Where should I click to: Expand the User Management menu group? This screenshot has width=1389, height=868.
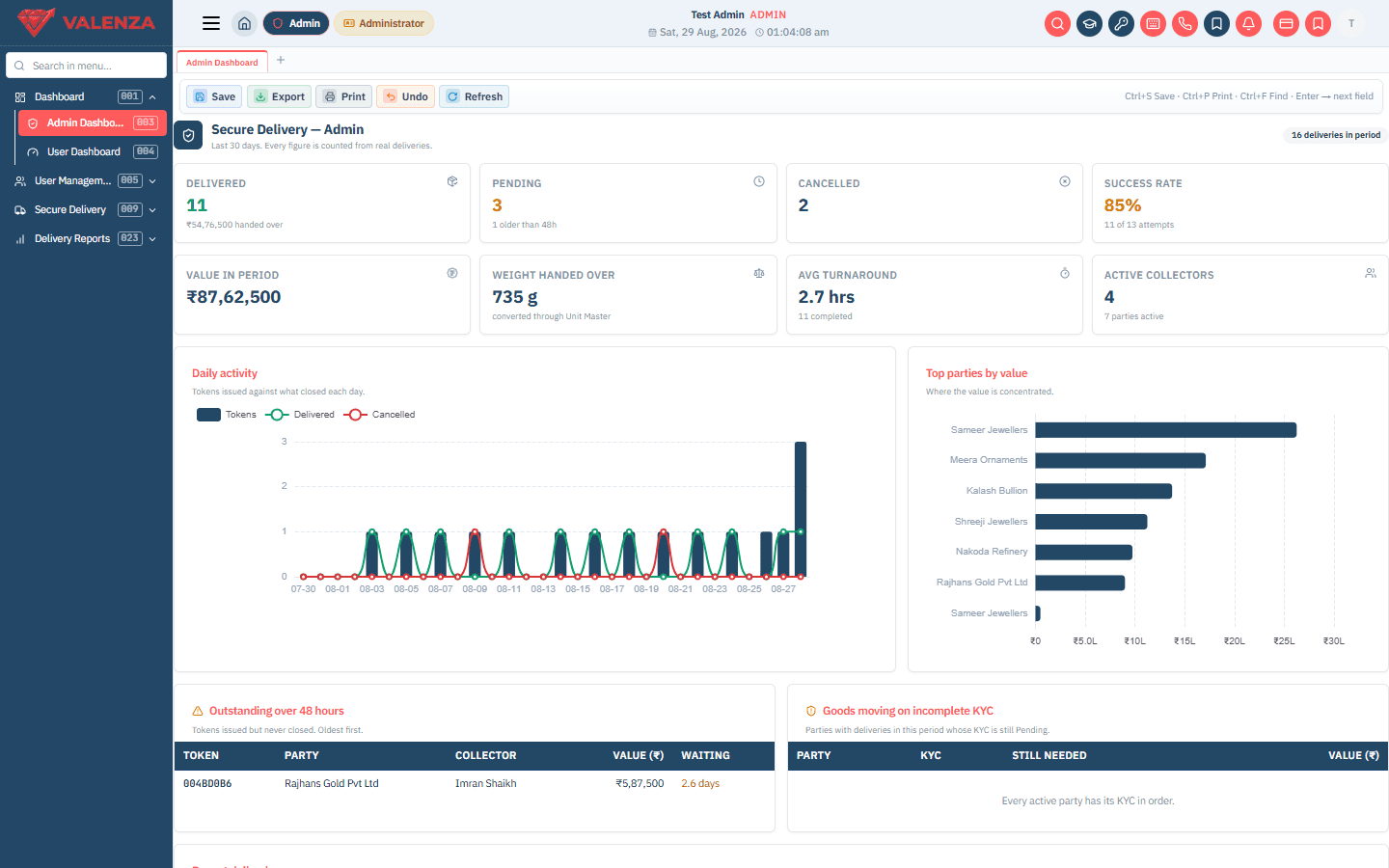pyautogui.click(x=86, y=180)
